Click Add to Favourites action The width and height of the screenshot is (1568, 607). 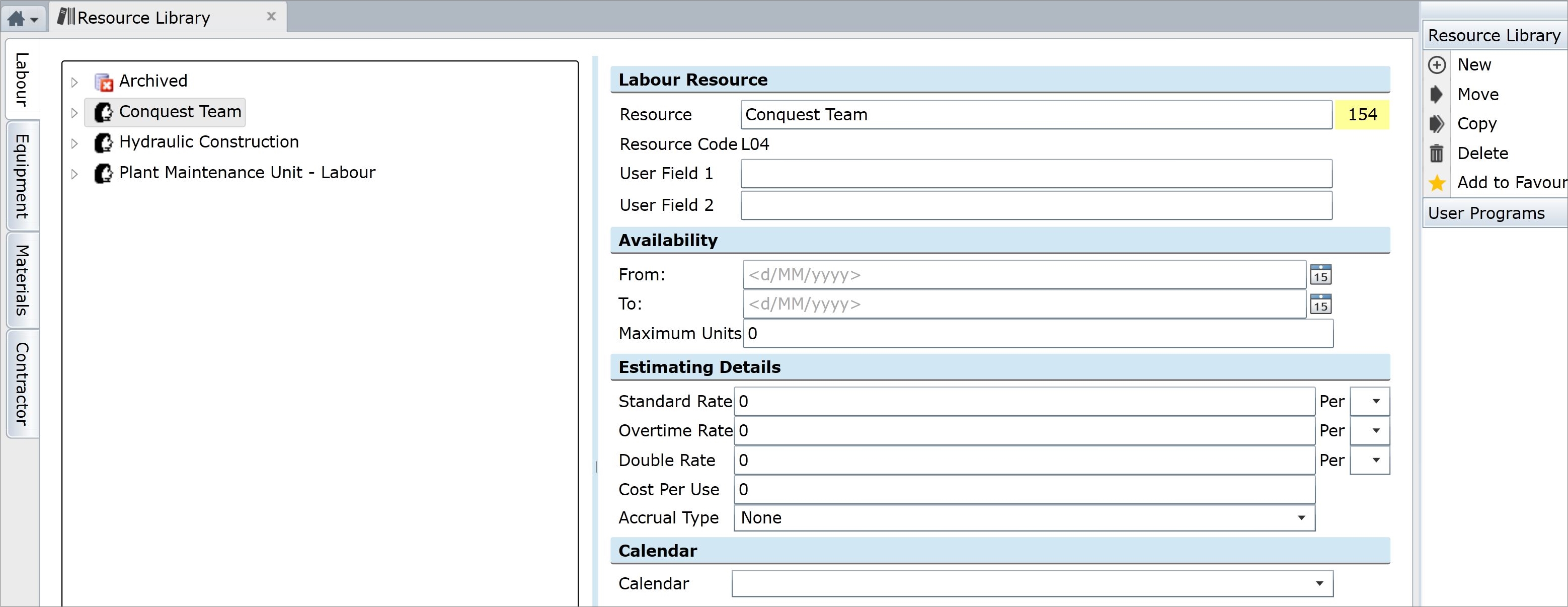[1512, 183]
